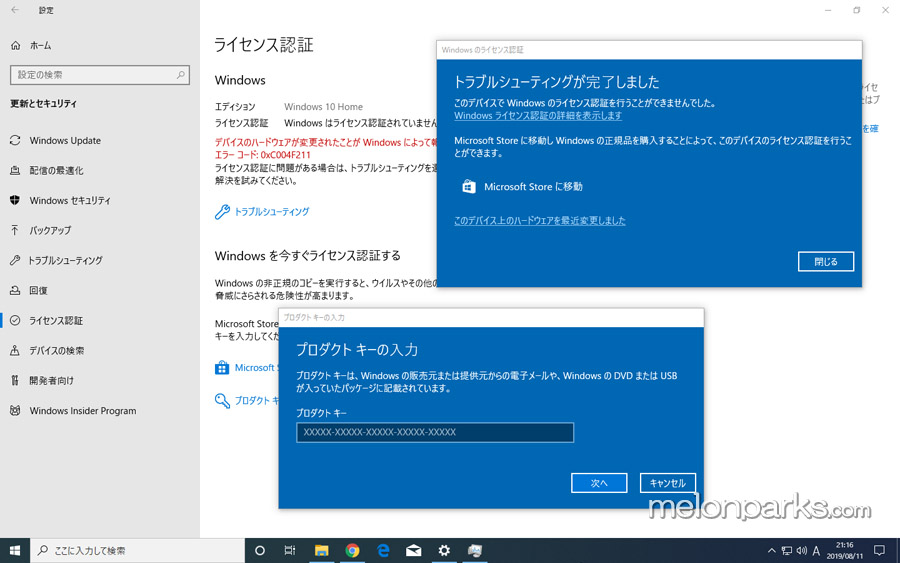Click the Cortana circle icon

(x=260, y=550)
